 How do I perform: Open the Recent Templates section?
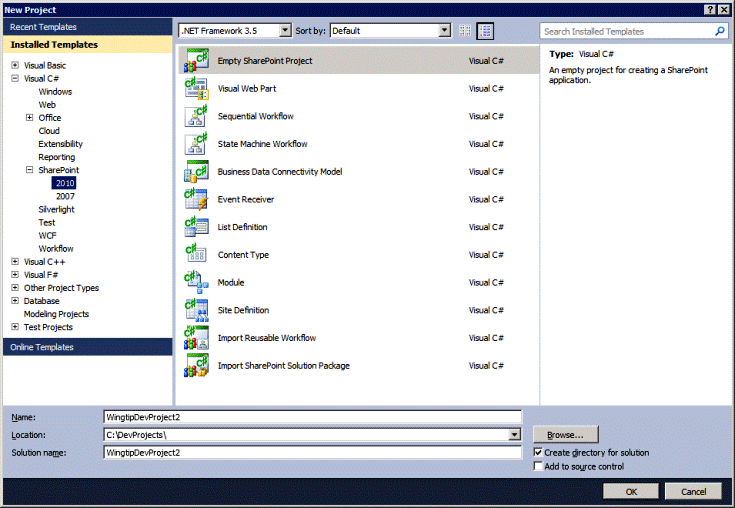[x=88, y=27]
